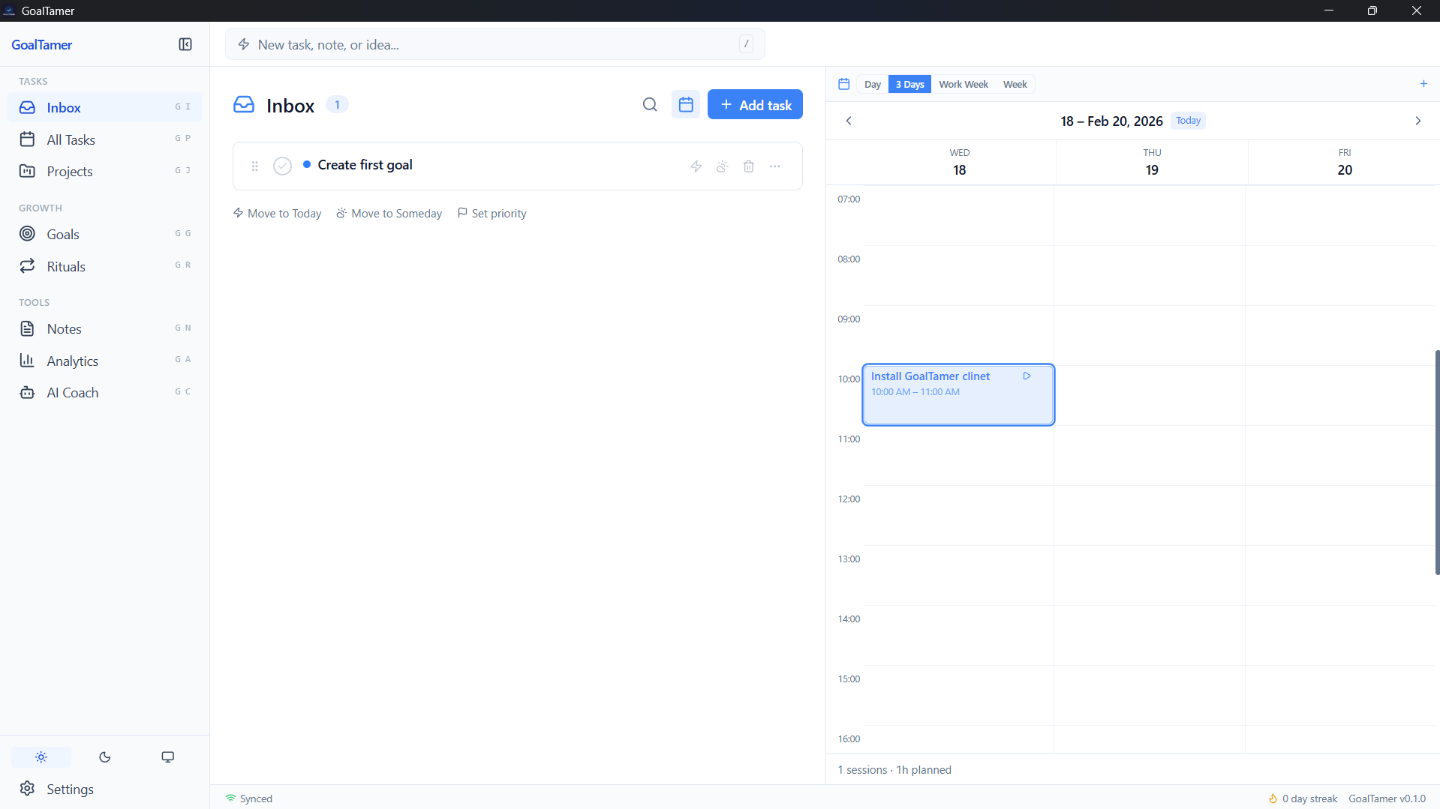Open the Notes tool

104,328
